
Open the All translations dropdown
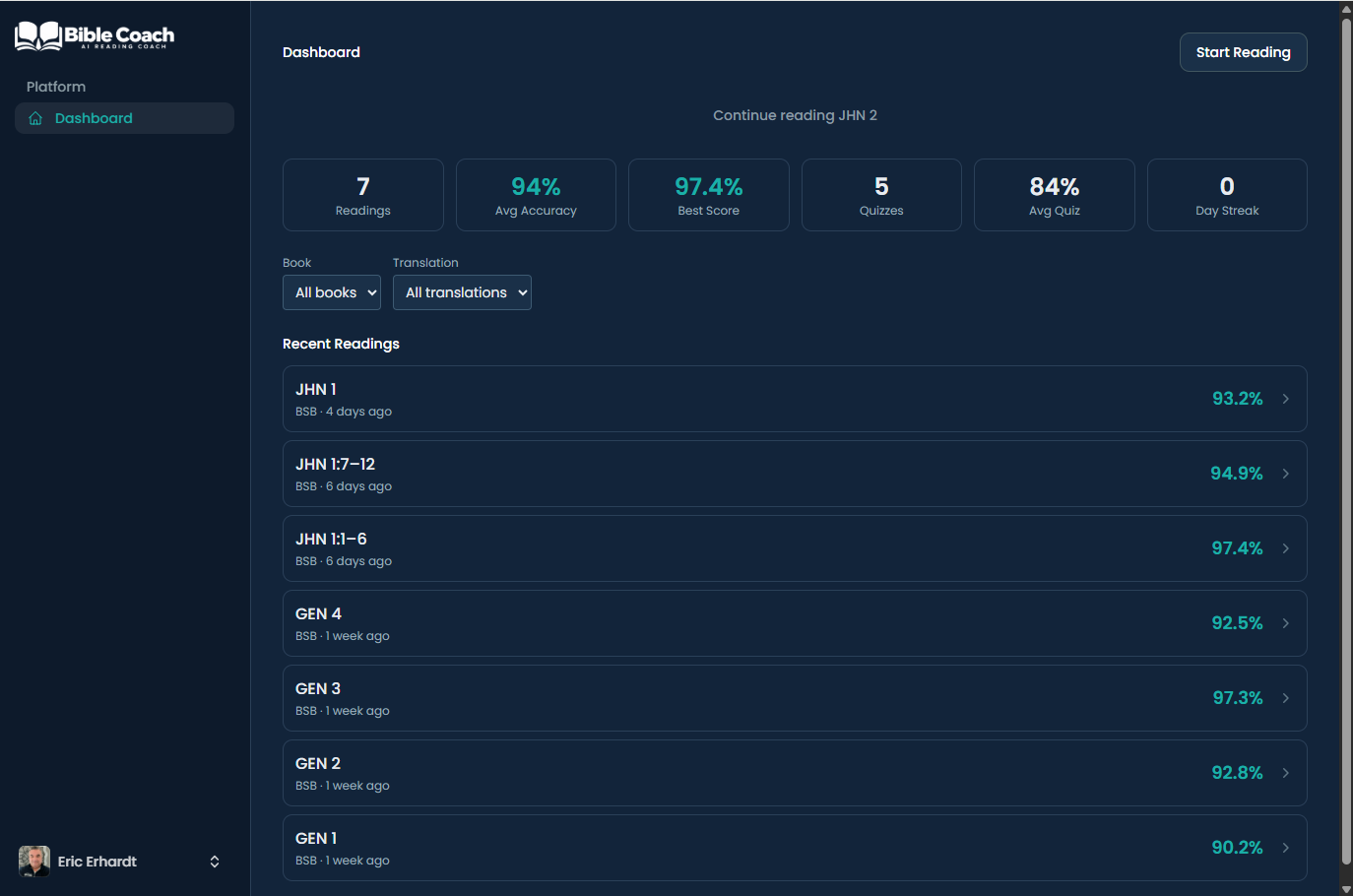462,292
